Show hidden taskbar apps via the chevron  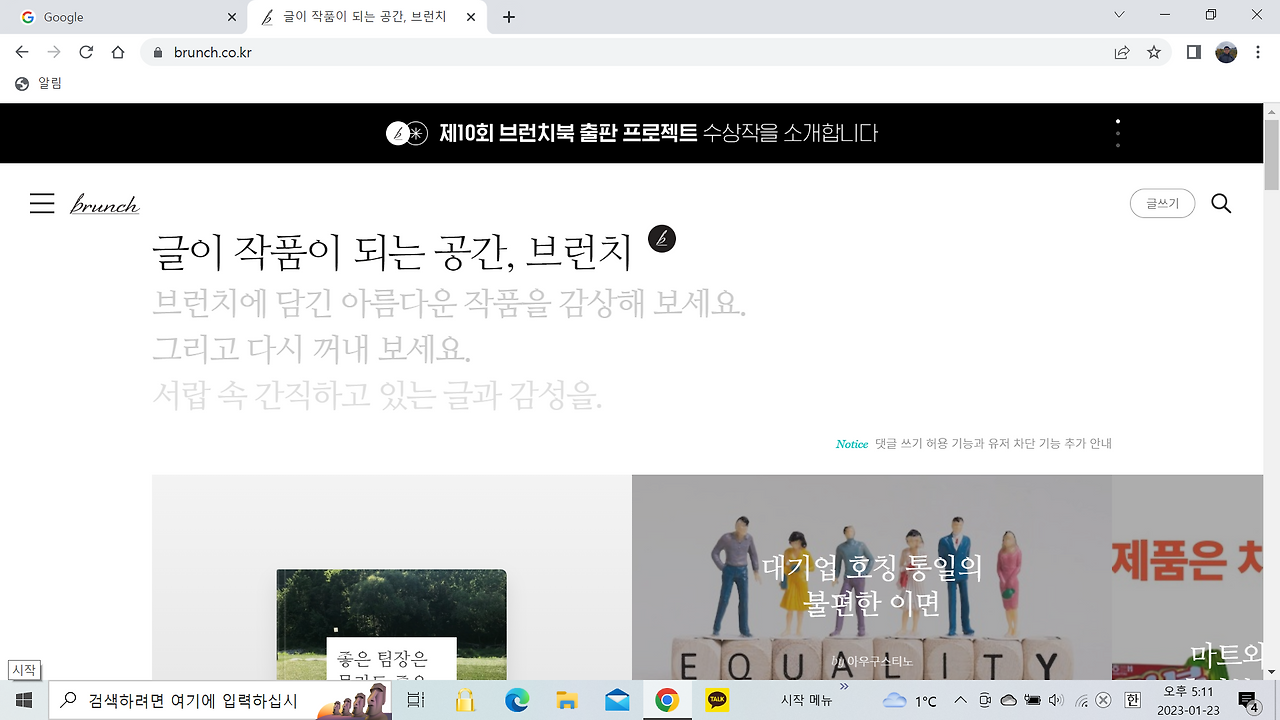click(843, 686)
